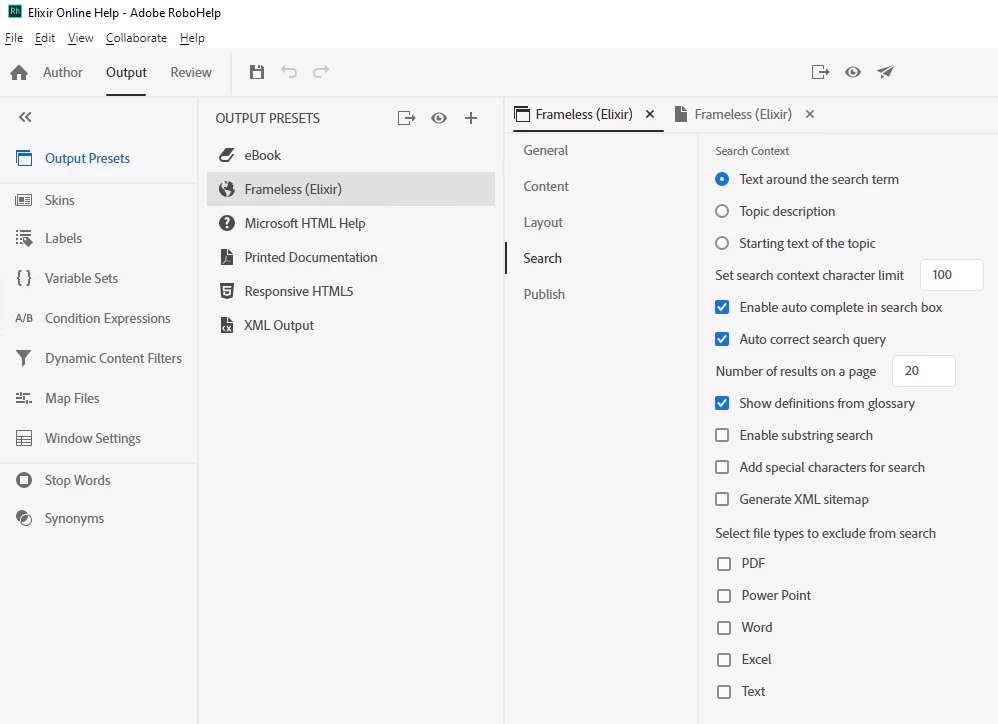Open the File menu

coord(14,38)
